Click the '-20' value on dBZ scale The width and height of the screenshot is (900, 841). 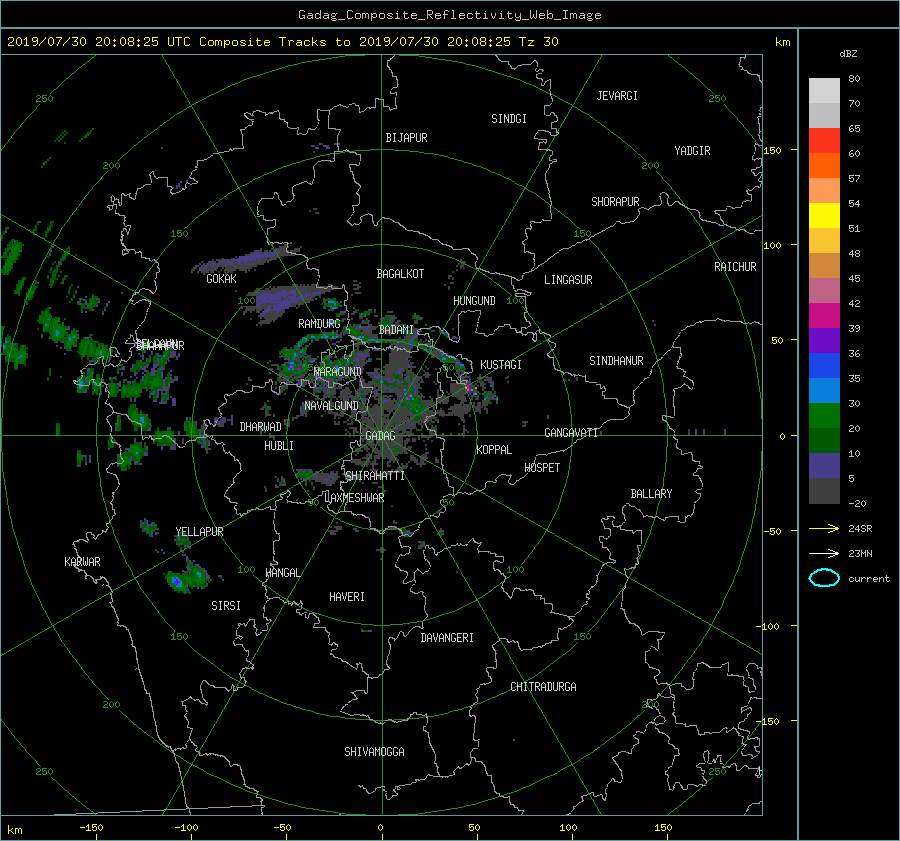click(857, 503)
